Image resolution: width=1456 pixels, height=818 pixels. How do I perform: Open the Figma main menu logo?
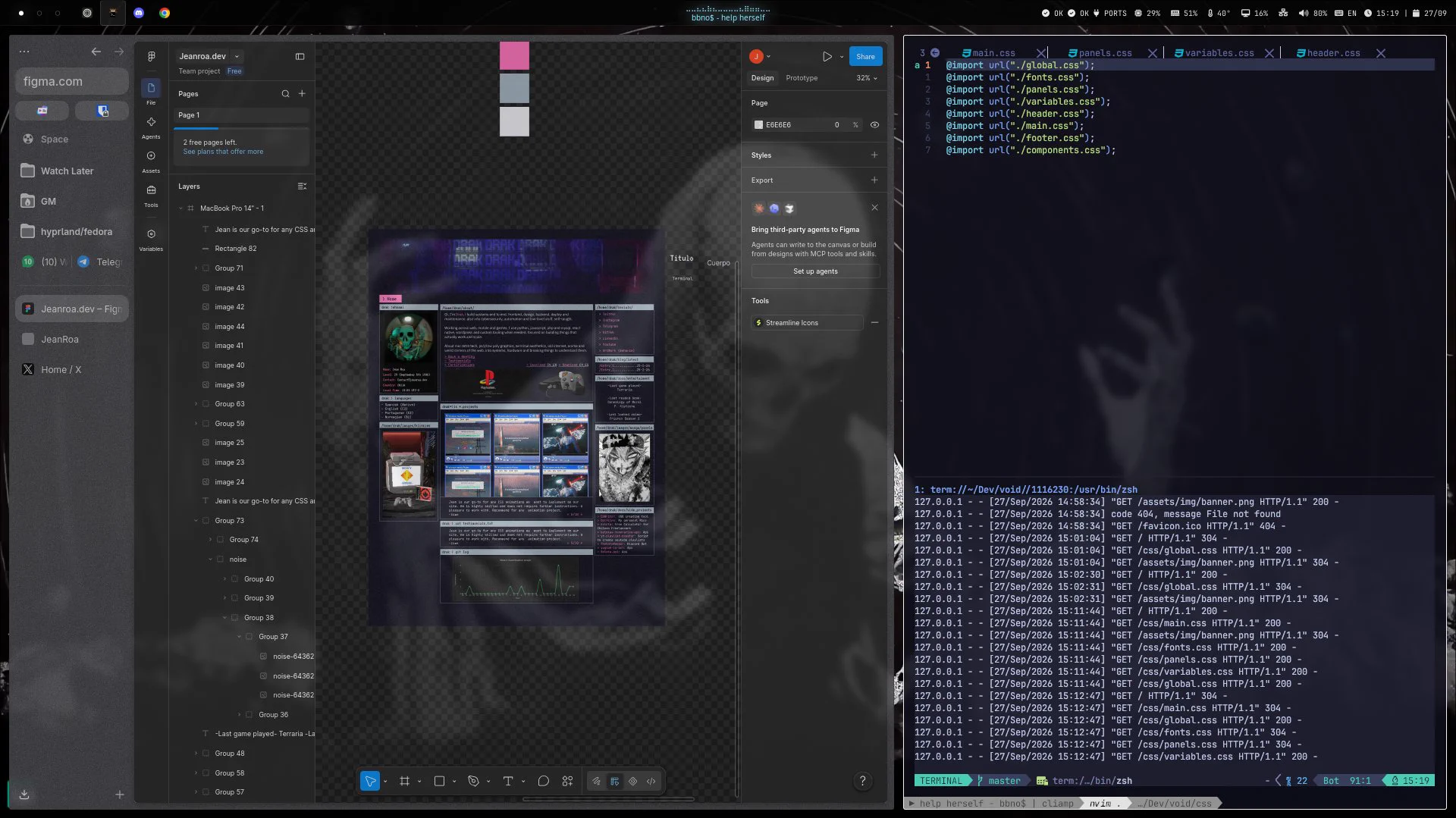pyautogui.click(x=151, y=56)
